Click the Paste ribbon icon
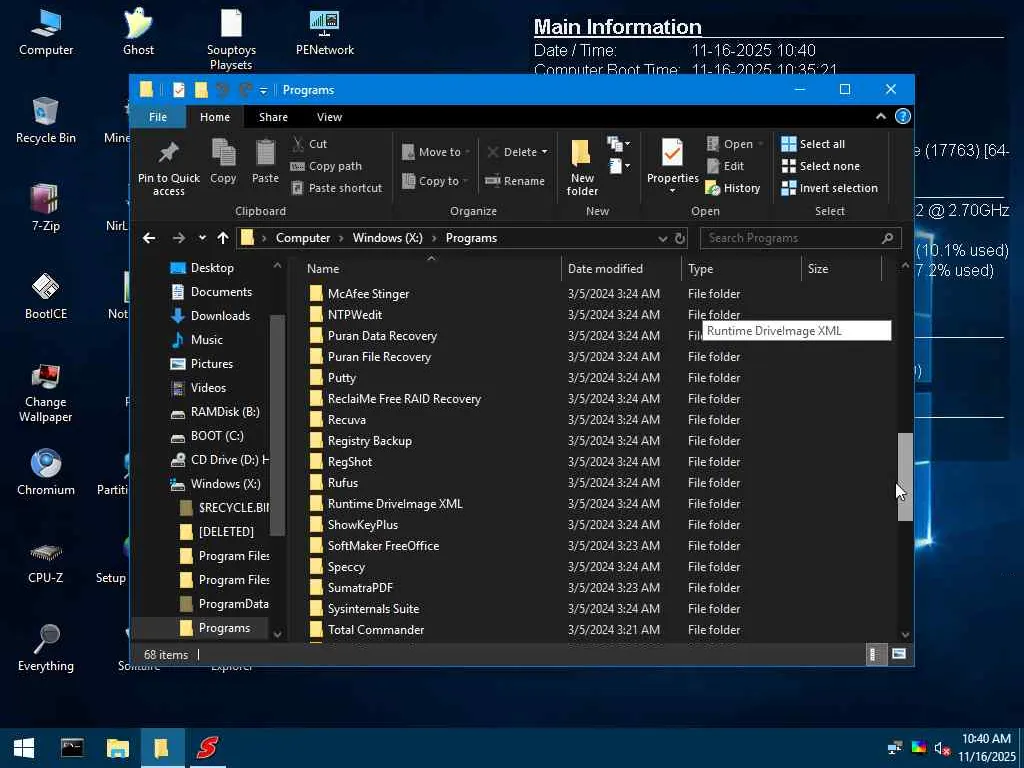The image size is (1024, 768). (x=265, y=153)
